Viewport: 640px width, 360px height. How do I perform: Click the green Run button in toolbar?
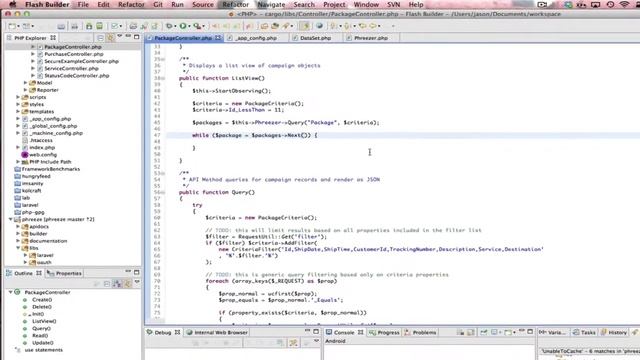183,26
